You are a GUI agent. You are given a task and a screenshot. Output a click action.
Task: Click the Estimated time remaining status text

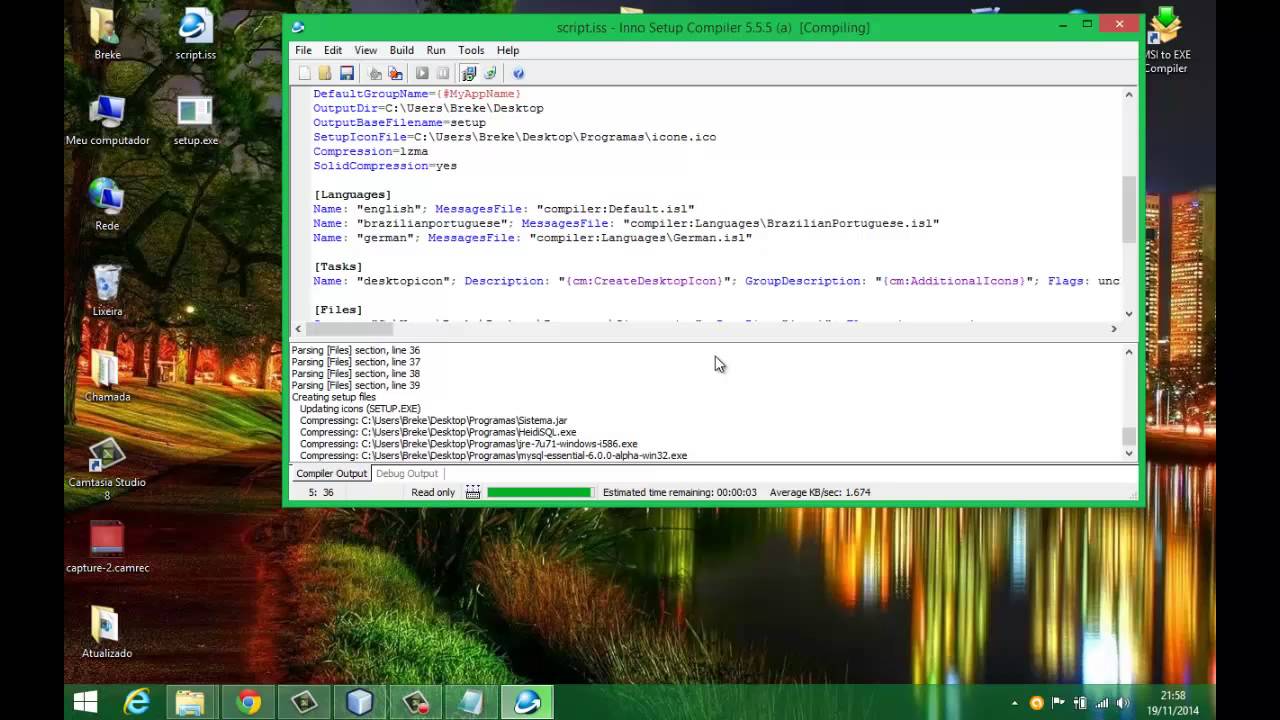click(680, 492)
